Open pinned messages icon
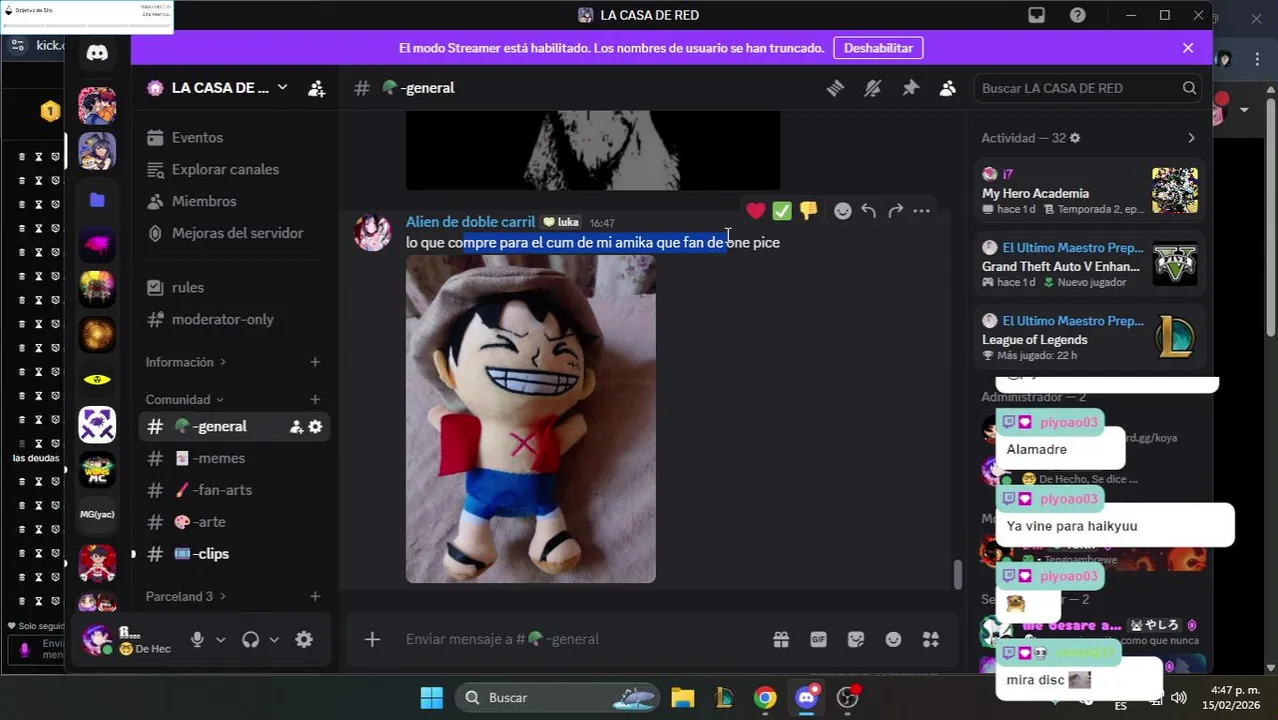The width and height of the screenshot is (1278, 720). [910, 88]
